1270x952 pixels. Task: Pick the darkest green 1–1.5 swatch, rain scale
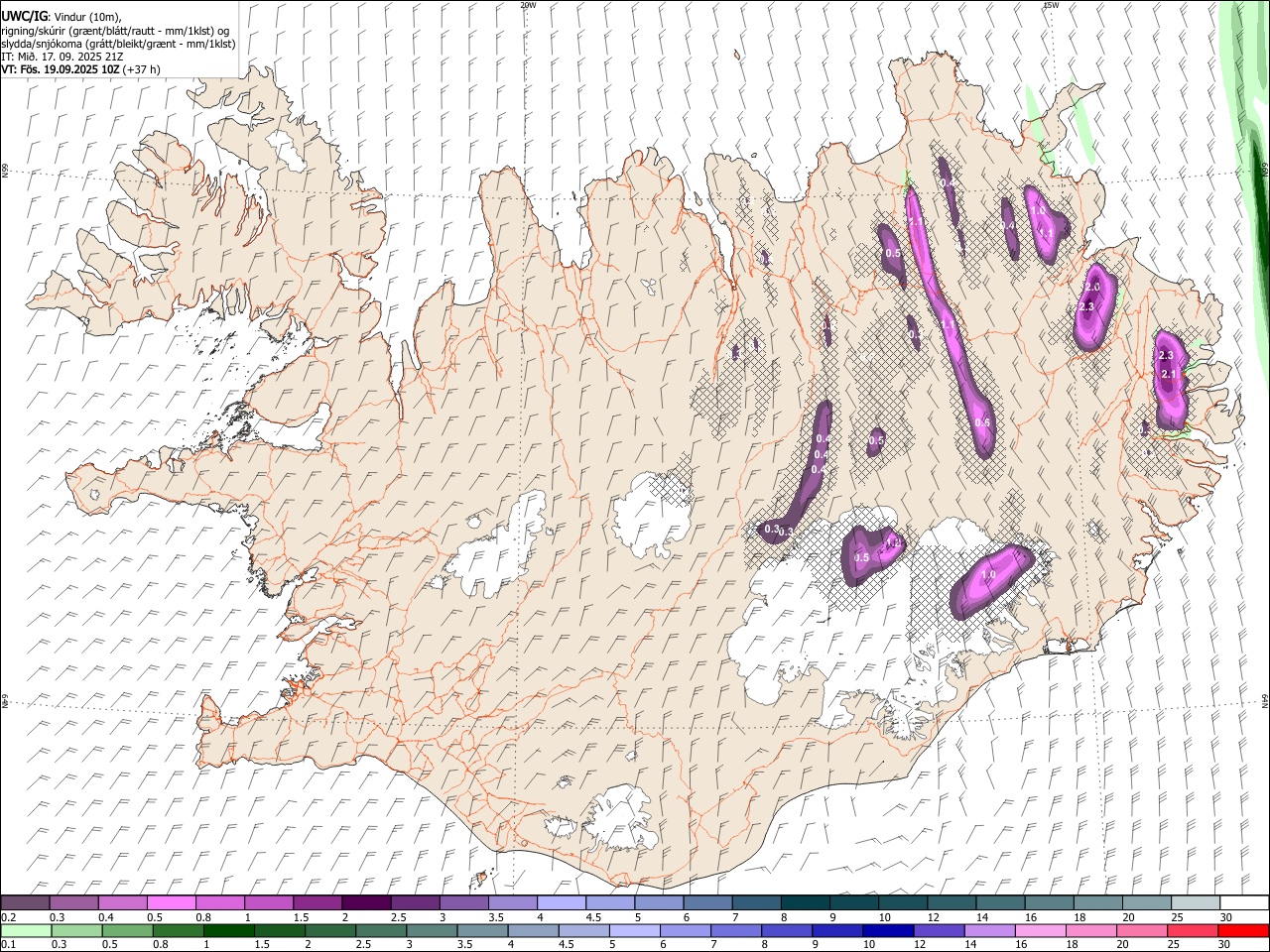click(228, 930)
